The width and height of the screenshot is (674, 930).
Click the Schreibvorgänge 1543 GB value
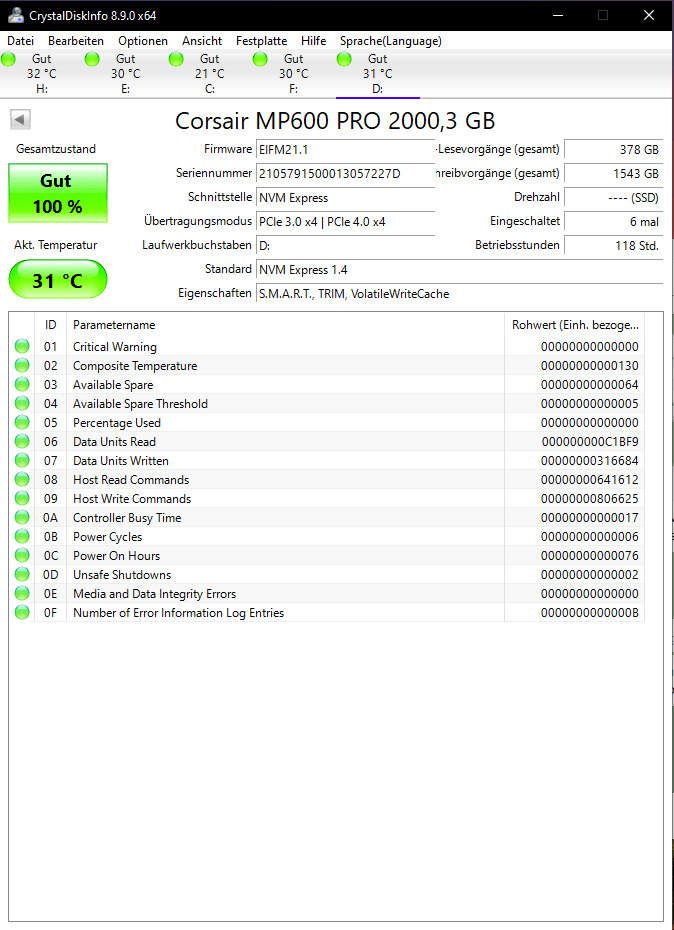613,173
